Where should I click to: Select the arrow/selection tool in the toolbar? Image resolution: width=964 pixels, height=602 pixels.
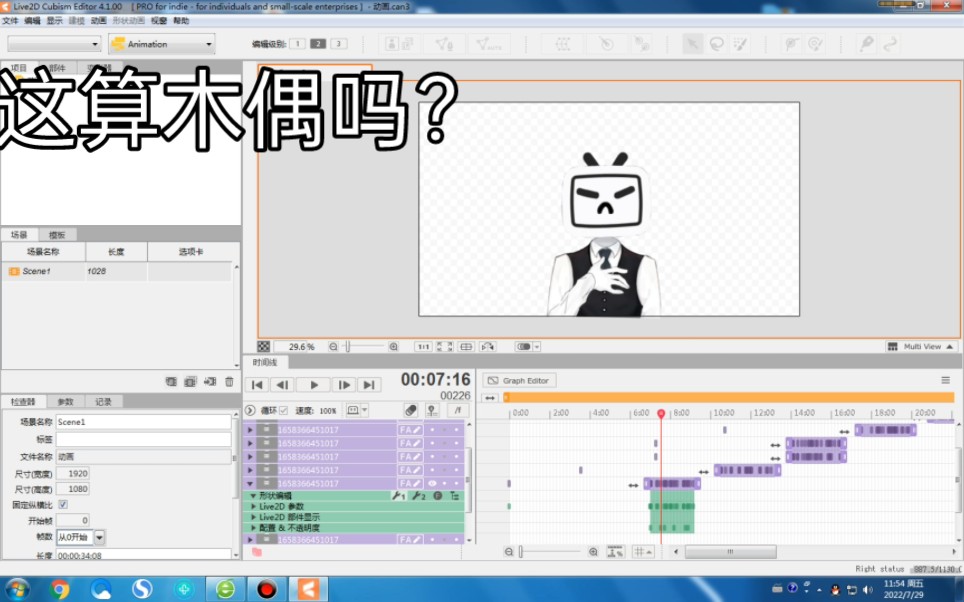click(x=691, y=44)
